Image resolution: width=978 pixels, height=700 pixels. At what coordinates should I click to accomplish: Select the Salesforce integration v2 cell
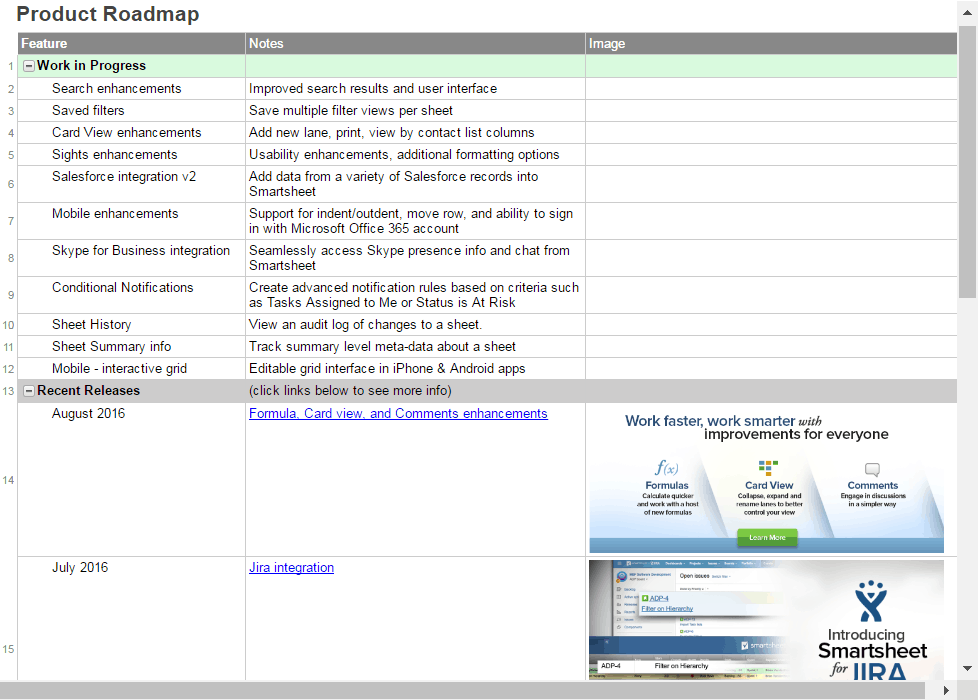[x=132, y=184]
